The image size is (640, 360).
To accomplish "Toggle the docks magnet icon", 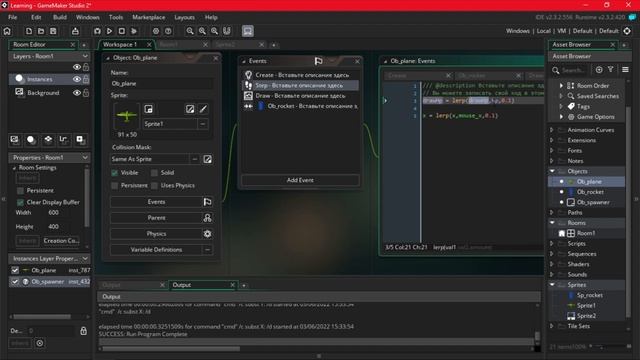I will point(227,31).
